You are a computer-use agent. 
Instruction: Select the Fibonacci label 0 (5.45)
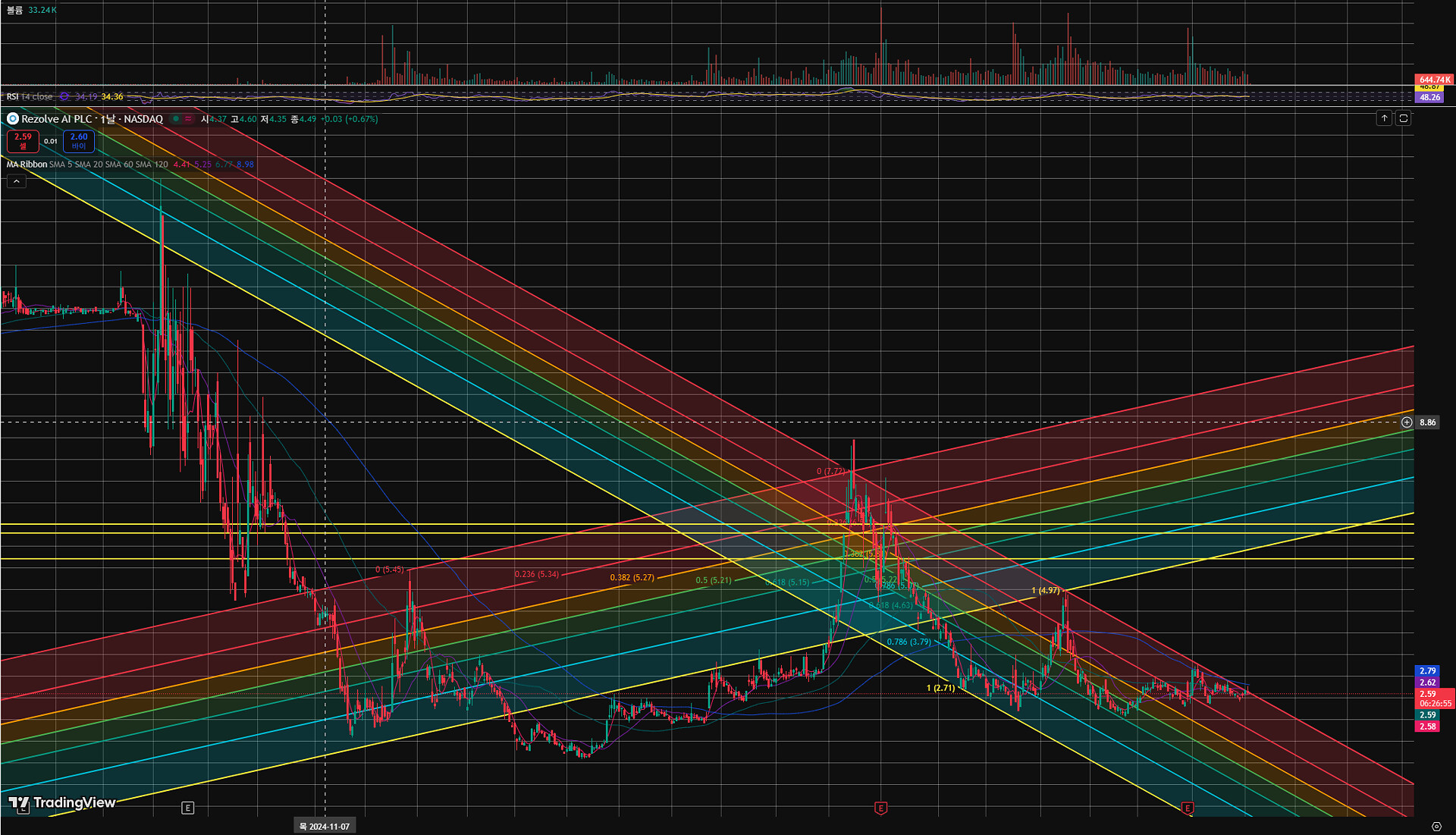(390, 570)
